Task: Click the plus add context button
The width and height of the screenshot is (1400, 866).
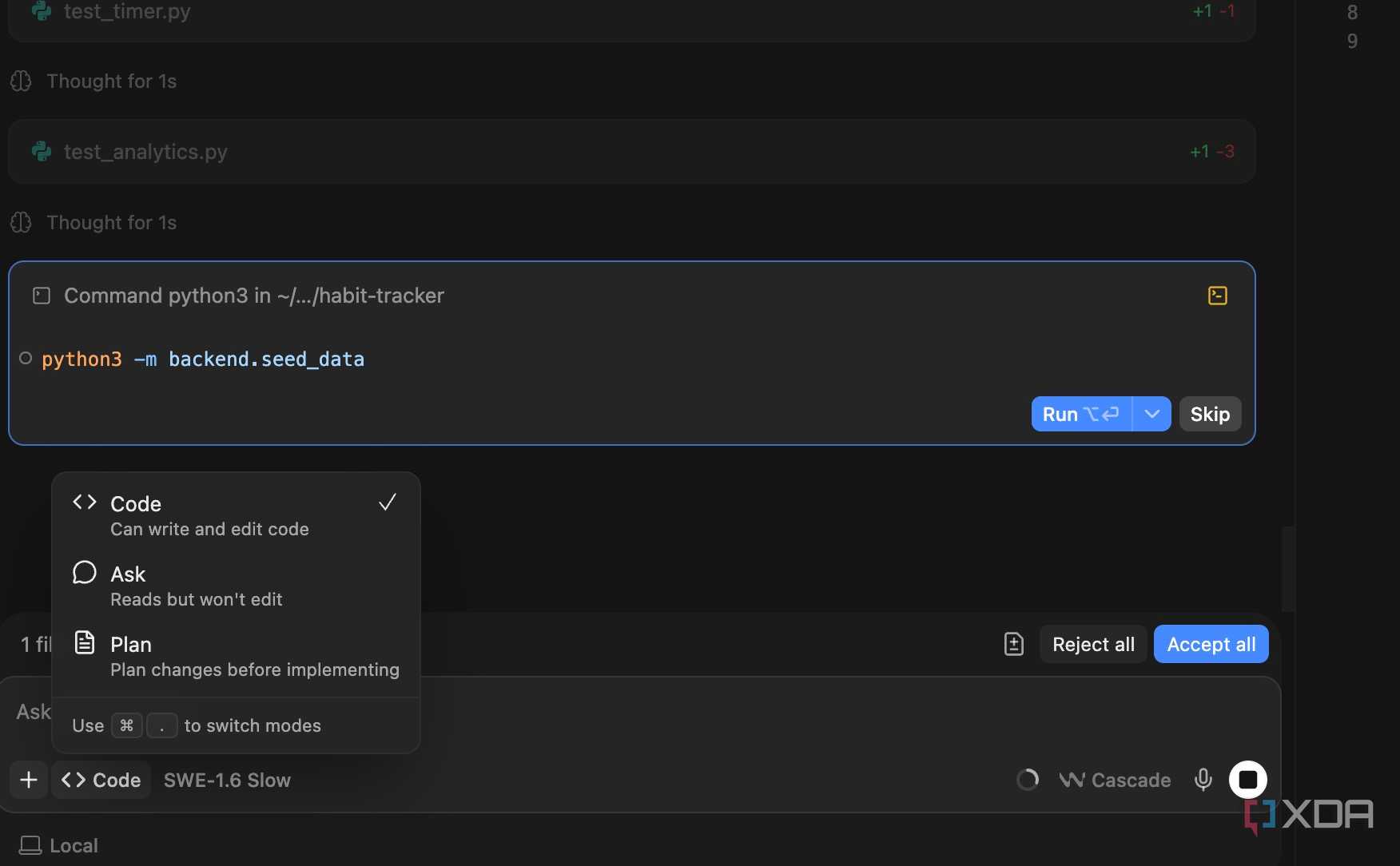Action: click(x=29, y=780)
